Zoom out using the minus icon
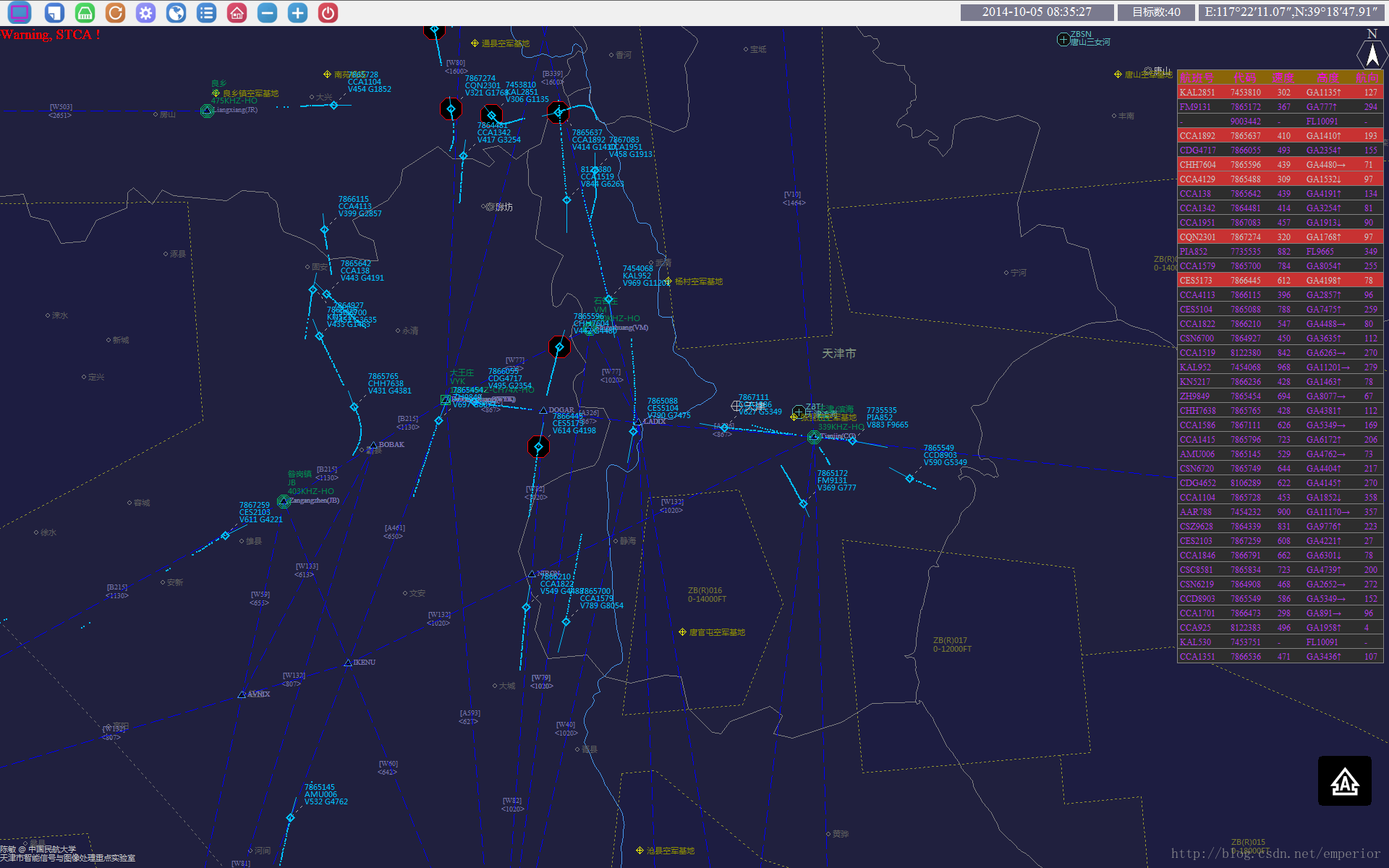Viewport: 1389px width, 868px height. click(x=267, y=12)
